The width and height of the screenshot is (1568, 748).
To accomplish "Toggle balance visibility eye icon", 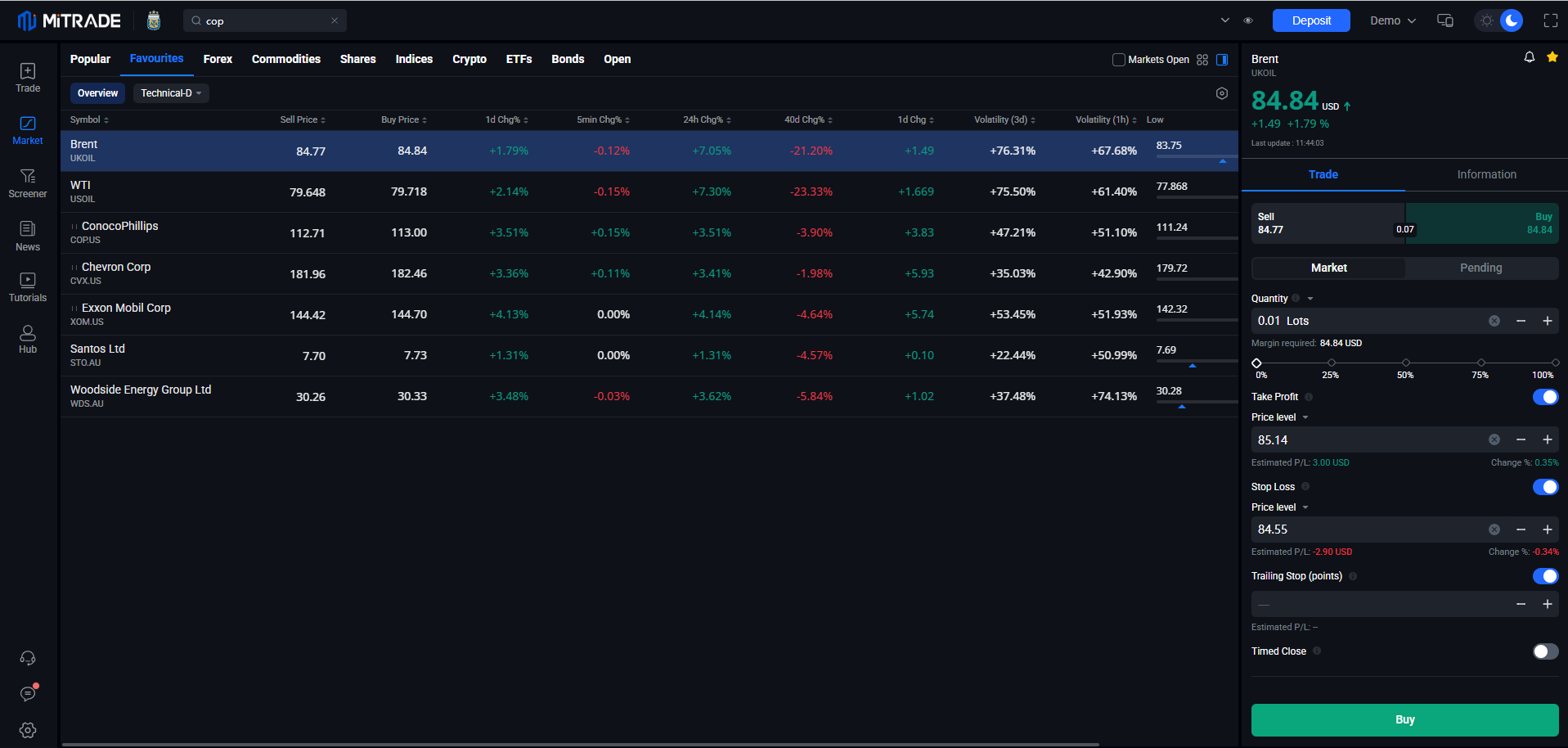I will point(1248,20).
